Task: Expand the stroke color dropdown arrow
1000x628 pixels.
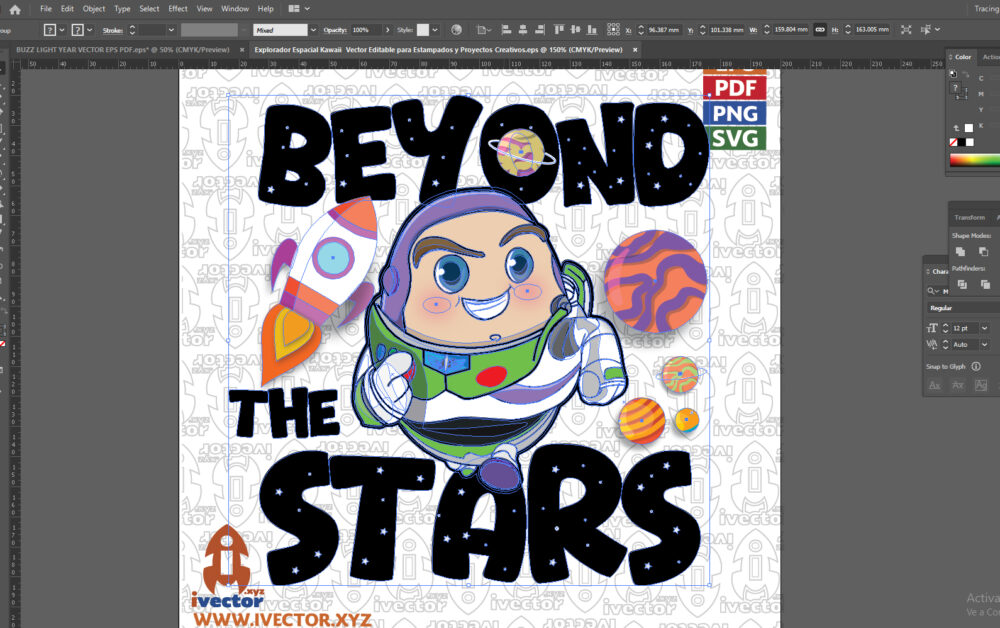Action: click(x=89, y=30)
